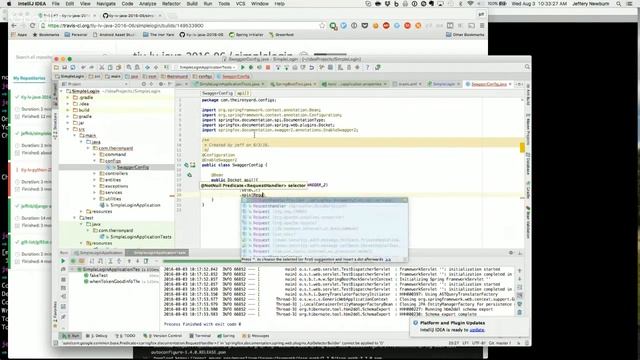Collapse the configs package node
Image resolution: width=640 pixels, height=360 pixels.
pyautogui.click(x=94, y=161)
